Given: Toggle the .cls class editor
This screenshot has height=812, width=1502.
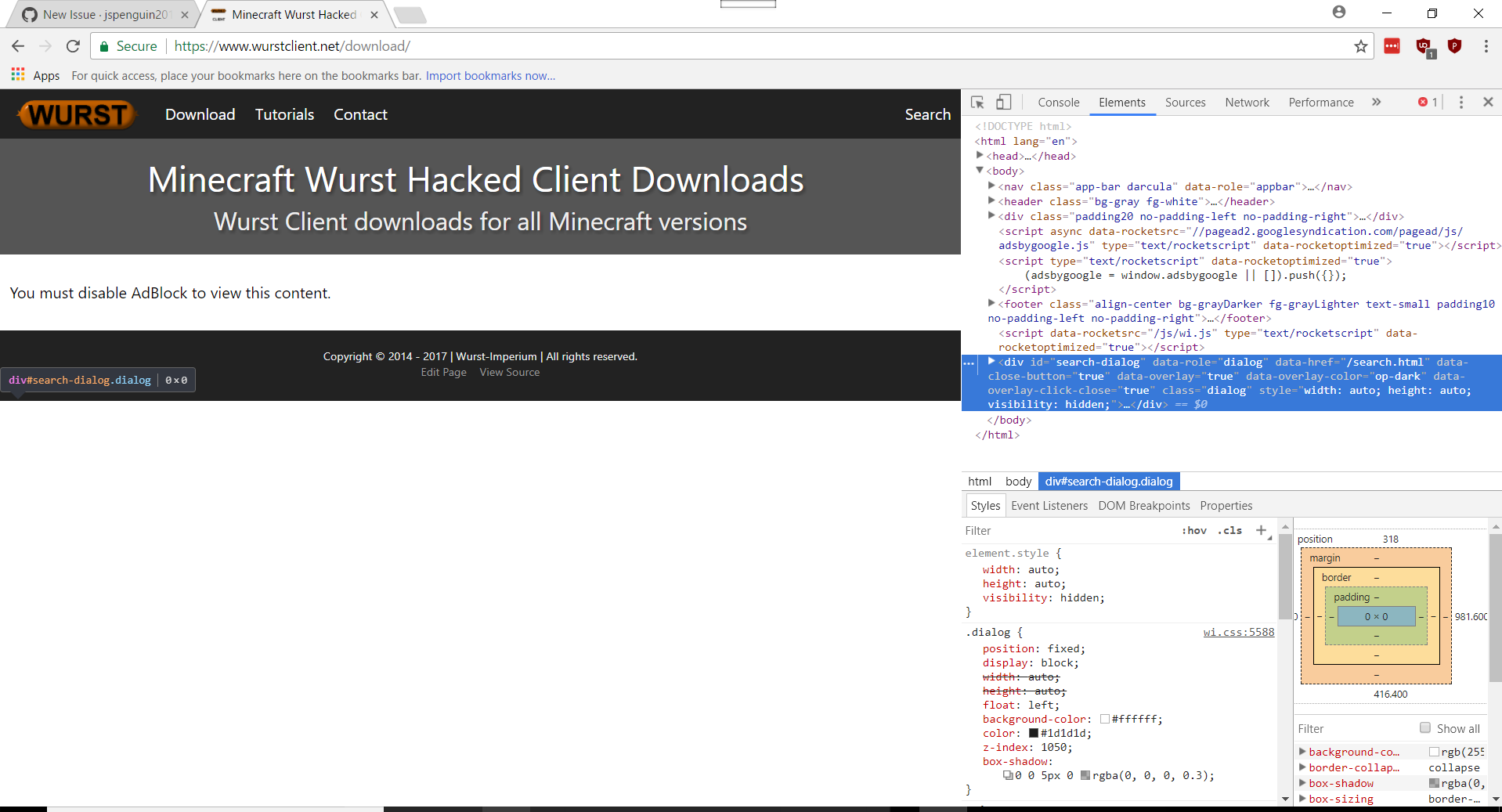Looking at the screenshot, I should (1229, 530).
